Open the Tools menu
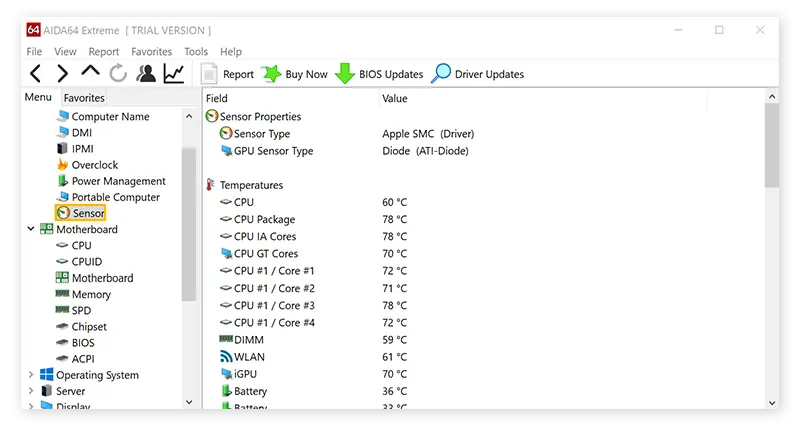The height and width of the screenshot is (427, 800). tap(196, 52)
